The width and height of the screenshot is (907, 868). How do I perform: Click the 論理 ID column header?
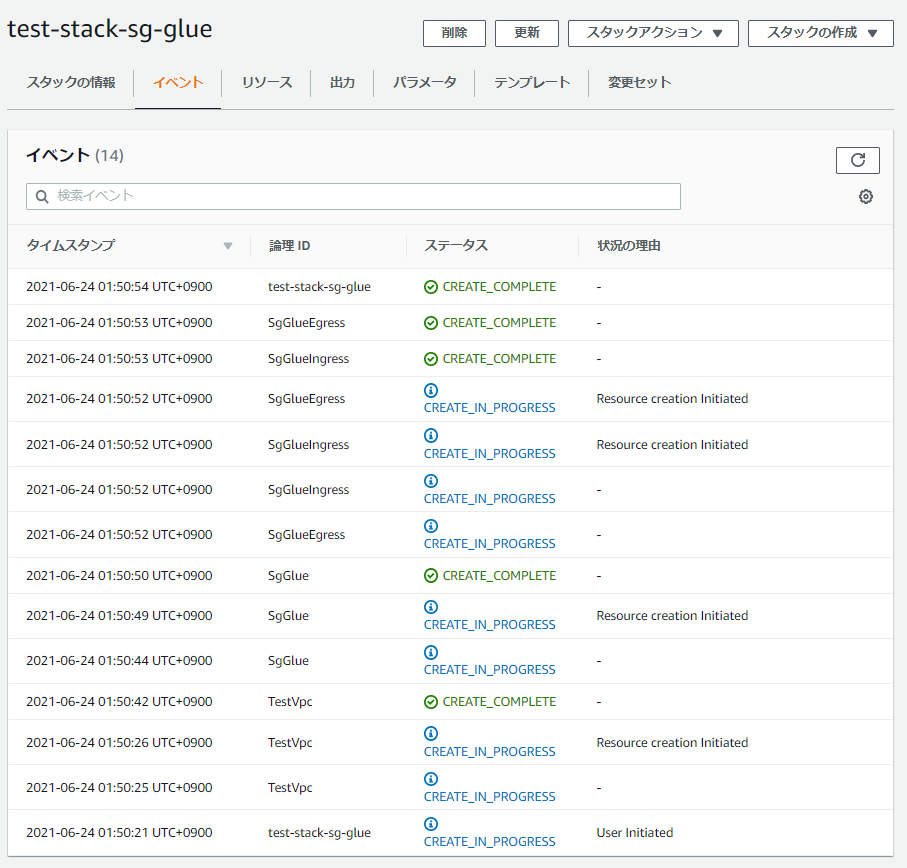(289, 246)
